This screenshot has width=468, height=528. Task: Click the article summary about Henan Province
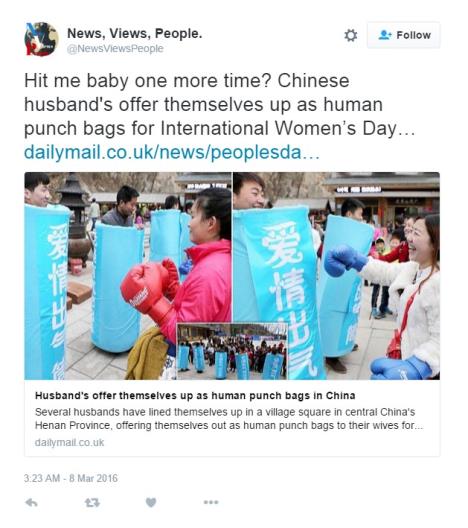229,419
